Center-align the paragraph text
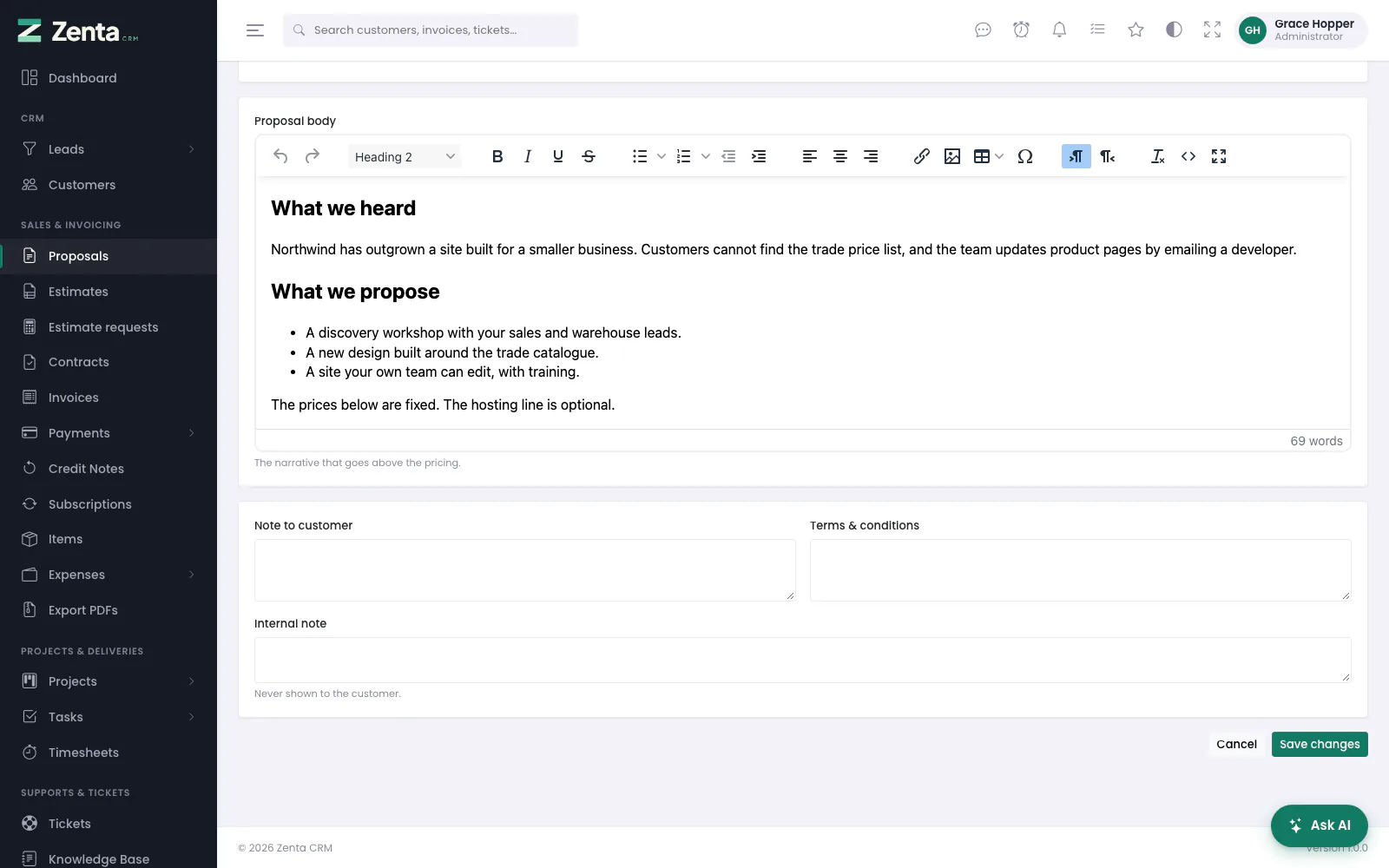 pos(840,156)
